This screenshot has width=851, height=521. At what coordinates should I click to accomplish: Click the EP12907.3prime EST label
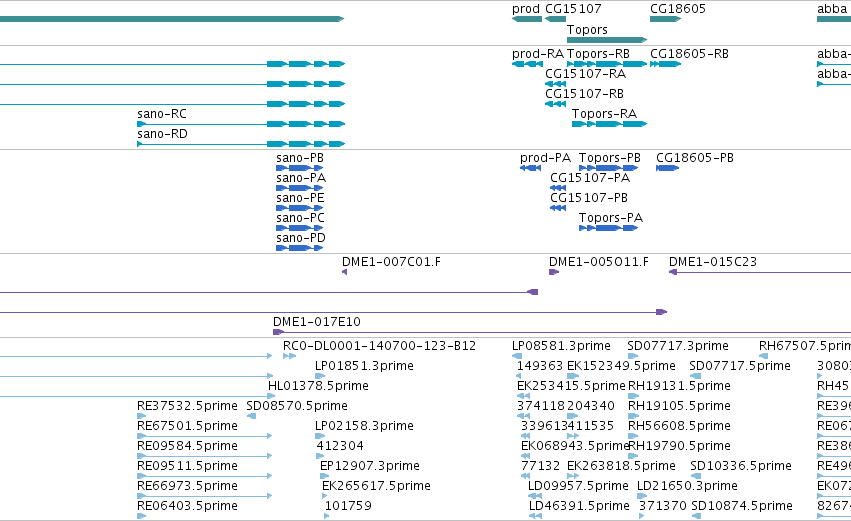tap(370, 467)
